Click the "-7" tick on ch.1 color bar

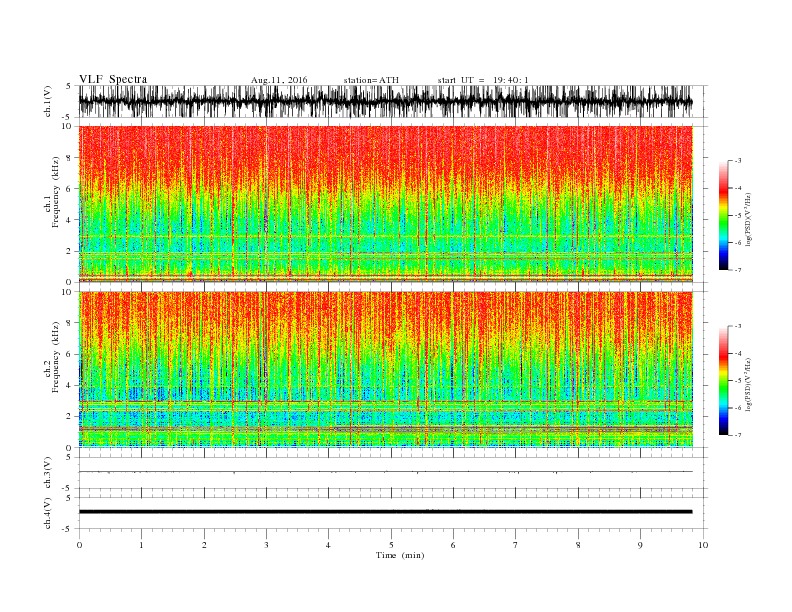tap(737, 270)
